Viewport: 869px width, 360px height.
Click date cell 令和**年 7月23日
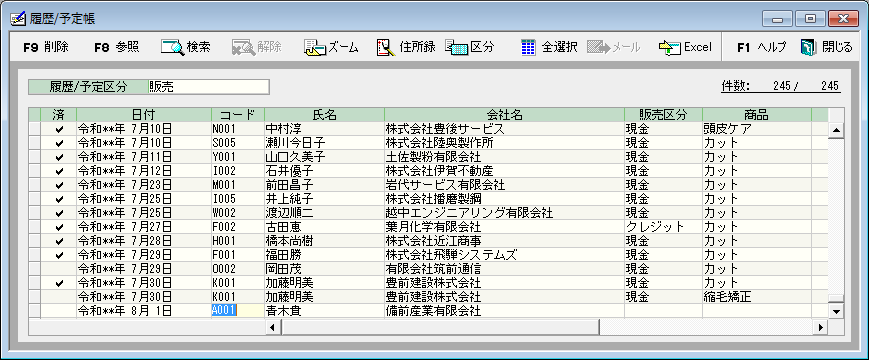(x=144, y=185)
